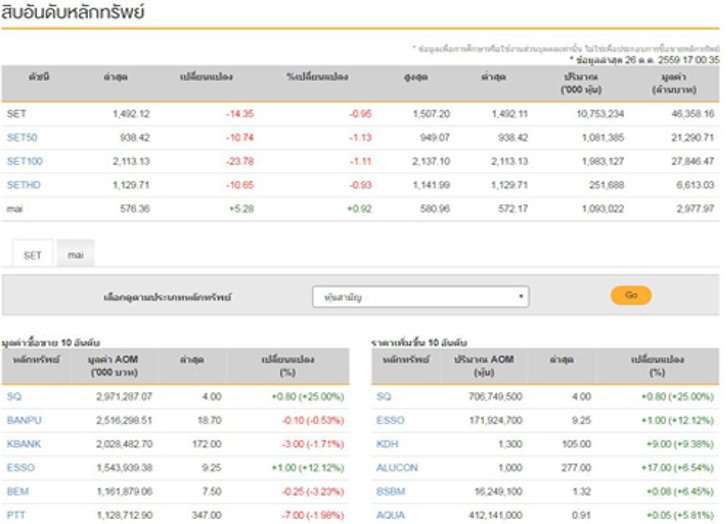Select the SET percent change -0.95

pyautogui.click(x=360, y=114)
